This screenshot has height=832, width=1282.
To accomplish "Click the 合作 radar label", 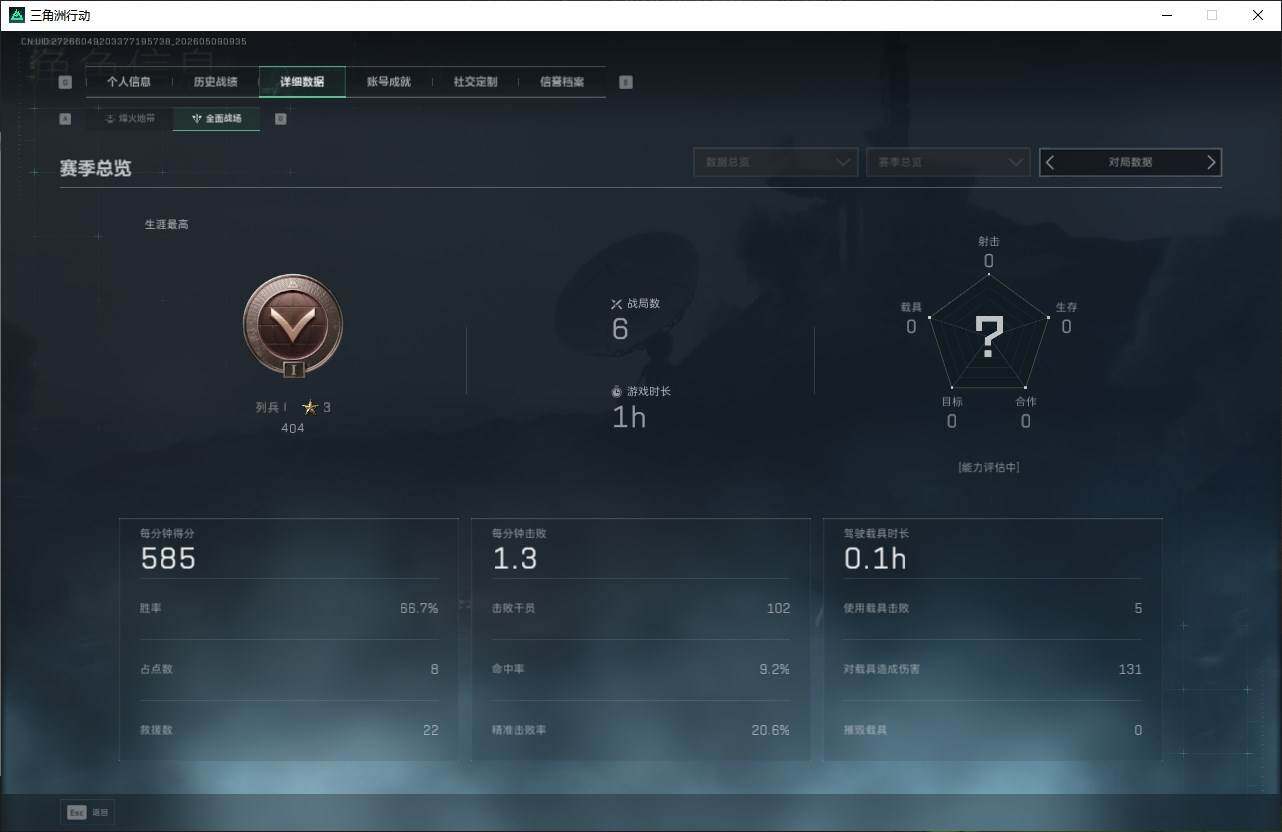I will click(x=1026, y=401).
